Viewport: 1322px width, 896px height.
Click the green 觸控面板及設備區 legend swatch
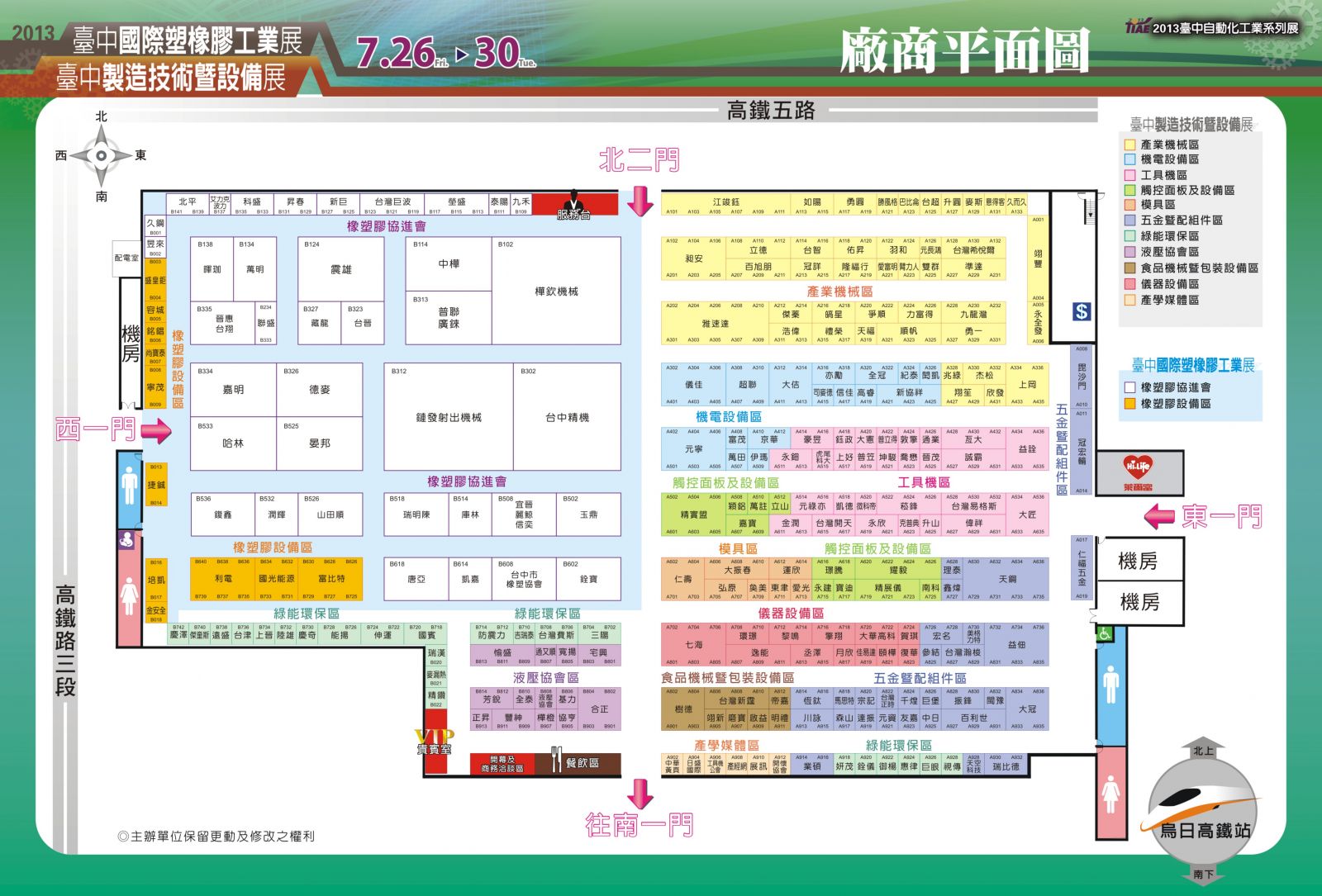(1129, 190)
